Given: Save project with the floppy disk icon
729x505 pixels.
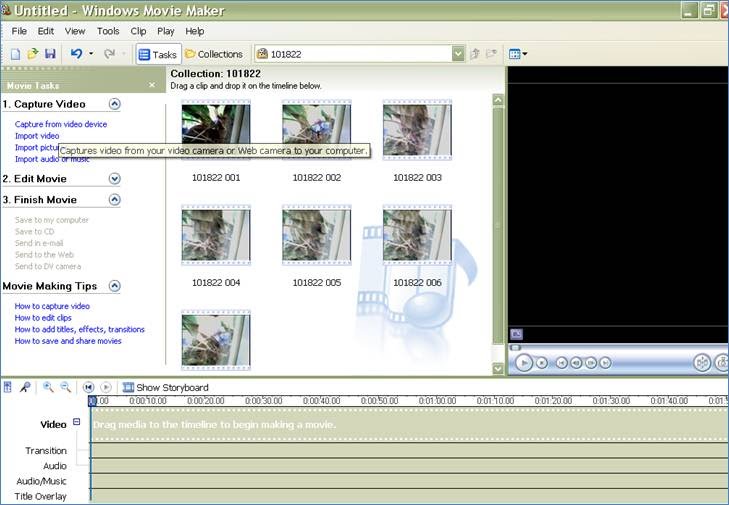Looking at the screenshot, I should tap(50, 54).
